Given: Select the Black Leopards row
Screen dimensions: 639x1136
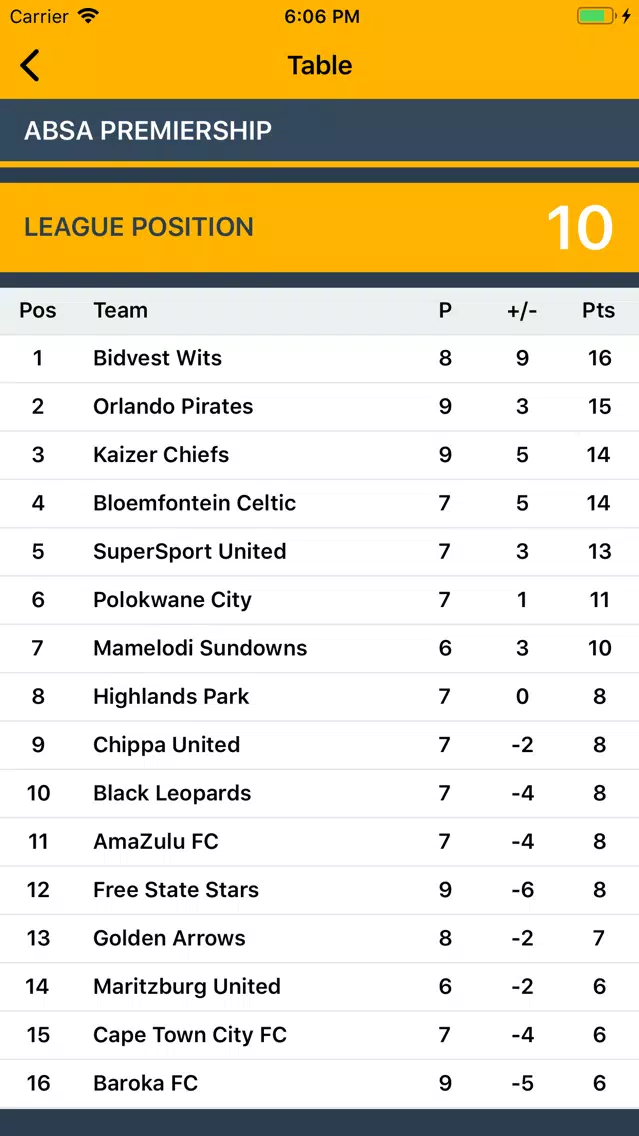Looking at the screenshot, I should tap(320, 793).
